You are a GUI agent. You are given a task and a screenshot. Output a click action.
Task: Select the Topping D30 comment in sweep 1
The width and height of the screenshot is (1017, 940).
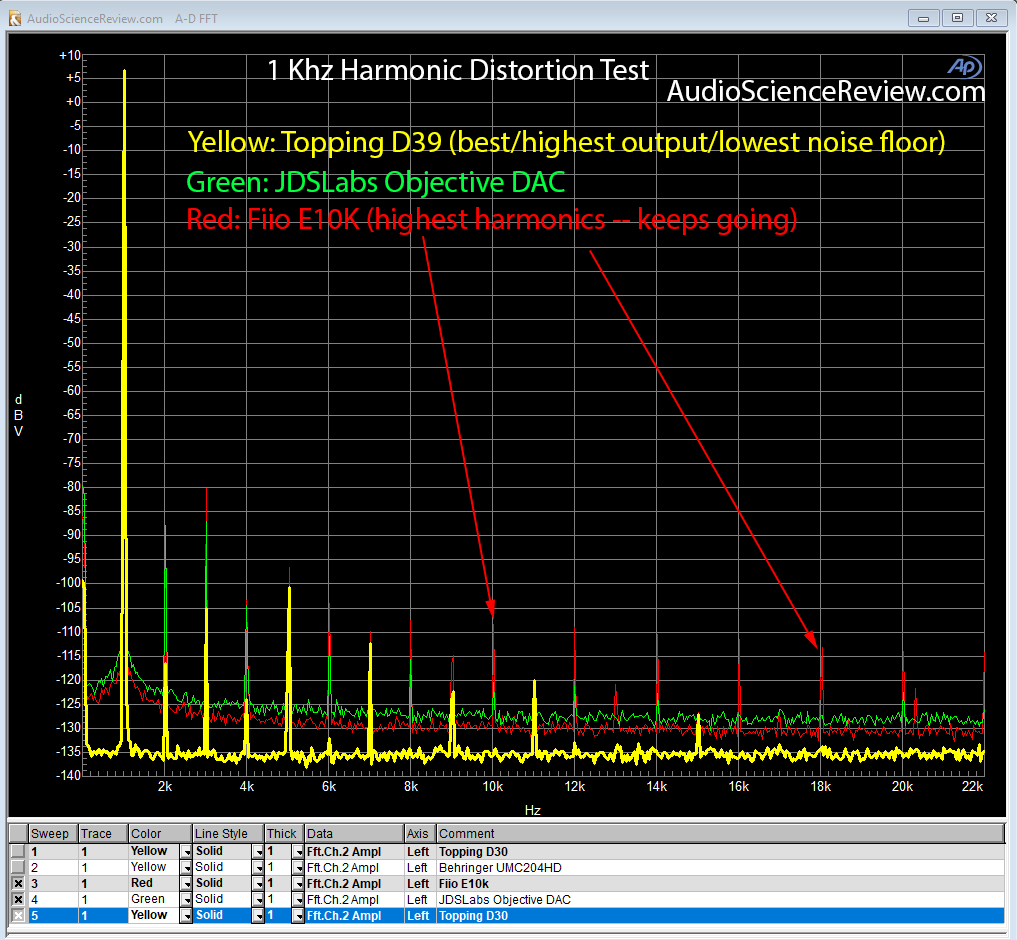click(721, 852)
